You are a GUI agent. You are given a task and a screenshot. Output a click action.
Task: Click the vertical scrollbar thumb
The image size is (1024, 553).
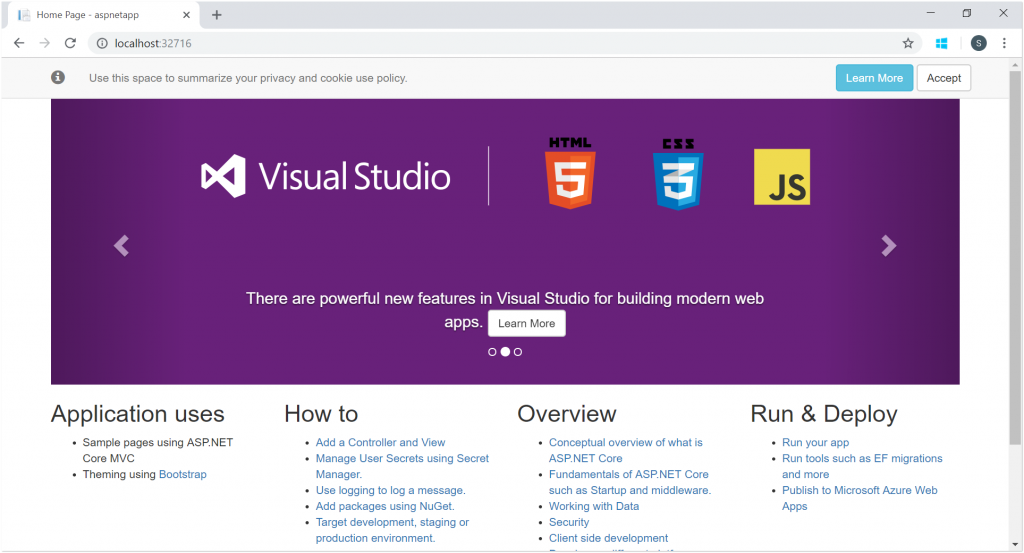click(1015, 257)
